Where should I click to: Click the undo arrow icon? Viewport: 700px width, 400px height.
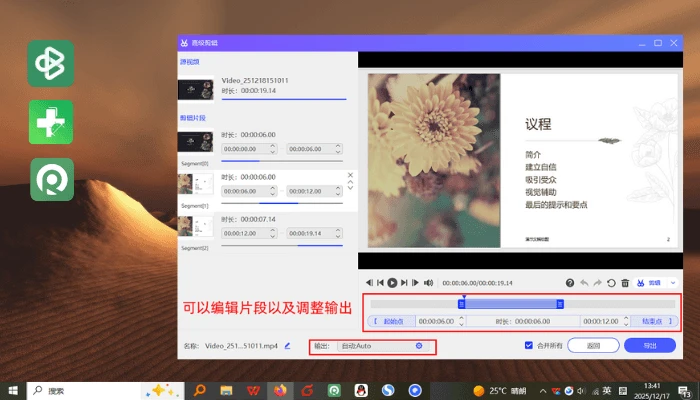point(584,283)
